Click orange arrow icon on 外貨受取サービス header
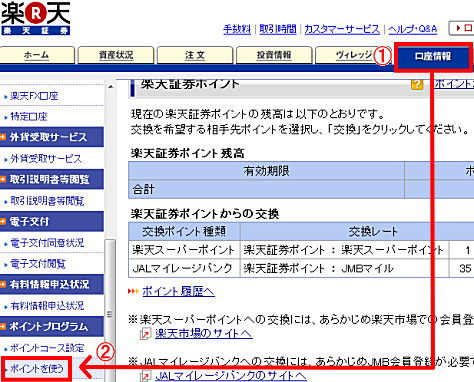Viewport: 474px width, 382px height. point(3,137)
